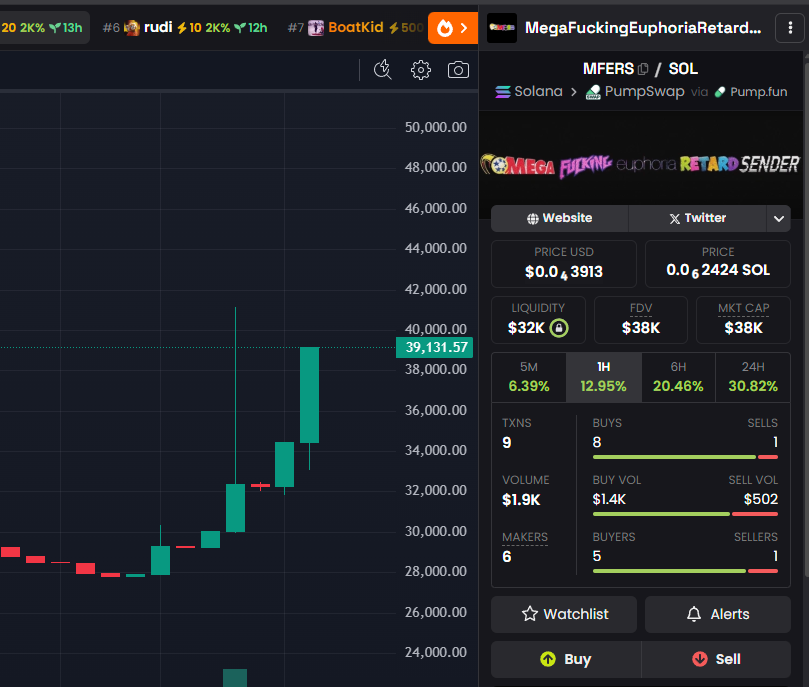This screenshot has width=809, height=687.
Task: Click the Solana chain name
Action: pyautogui.click(x=538, y=92)
